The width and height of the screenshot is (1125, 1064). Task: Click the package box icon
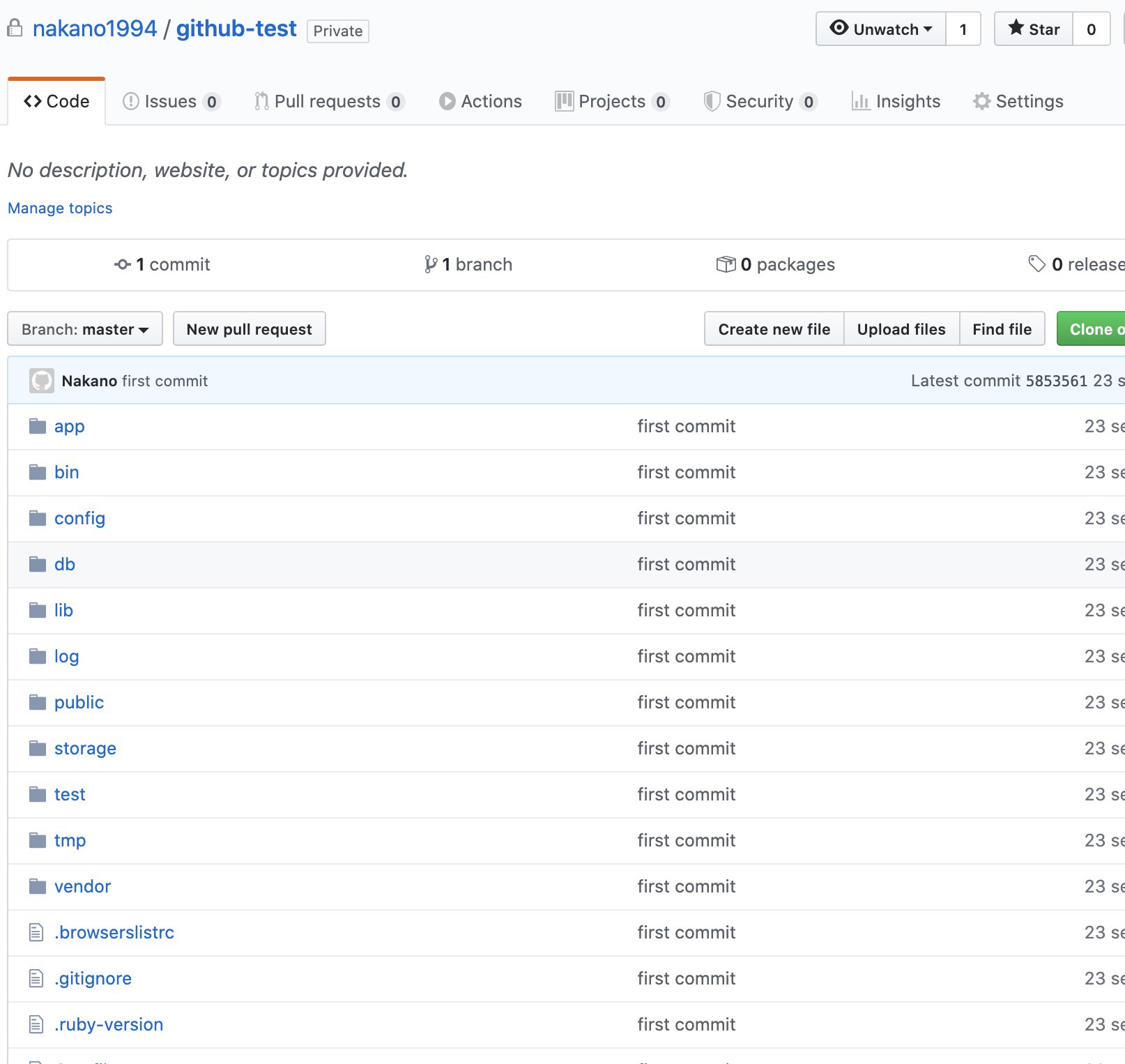click(726, 264)
